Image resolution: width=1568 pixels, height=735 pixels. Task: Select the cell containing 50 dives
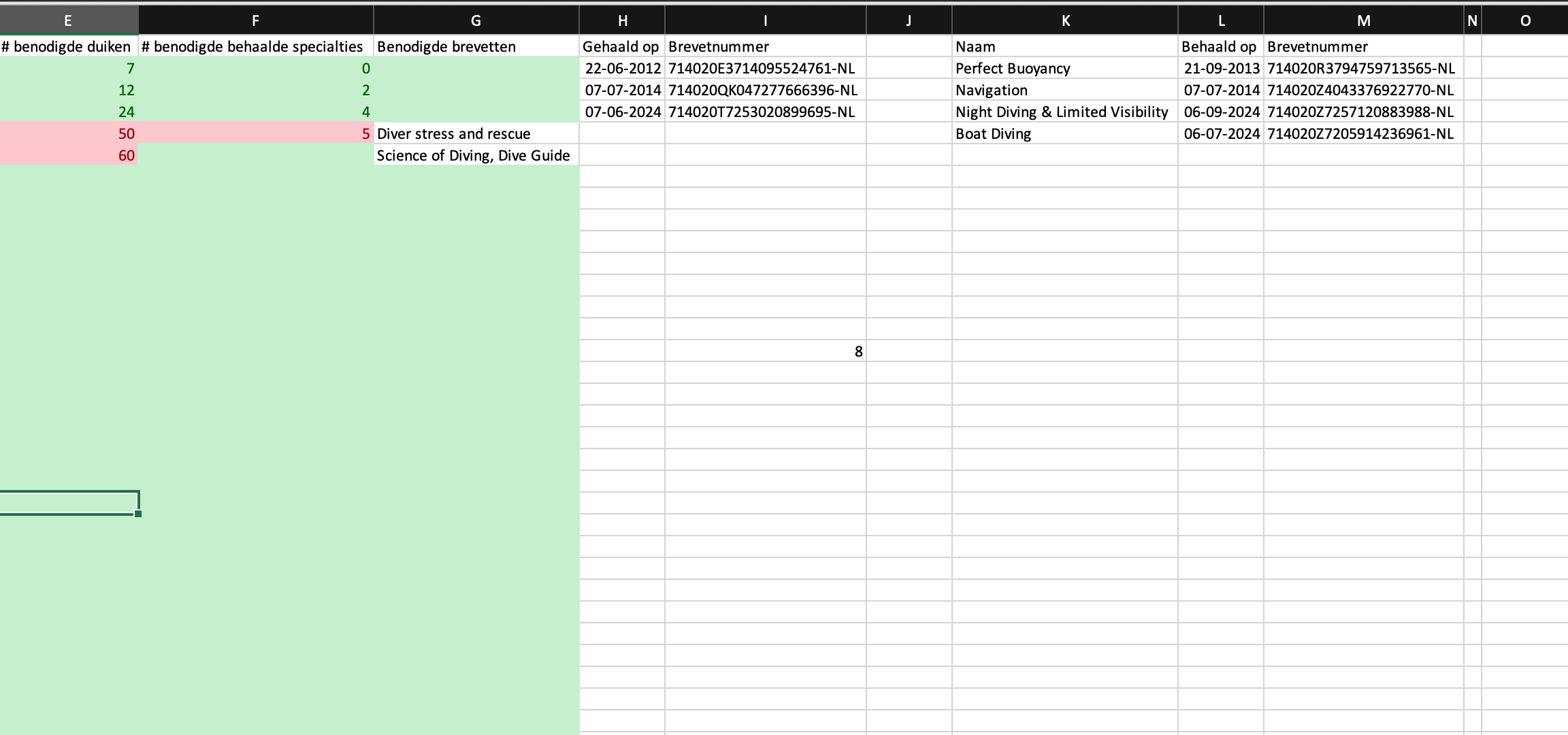[69, 133]
